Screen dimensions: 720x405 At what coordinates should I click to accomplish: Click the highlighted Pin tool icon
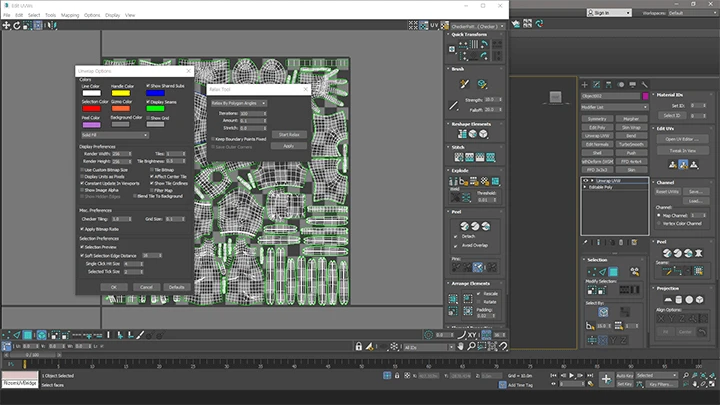pyautogui.click(x=478, y=267)
